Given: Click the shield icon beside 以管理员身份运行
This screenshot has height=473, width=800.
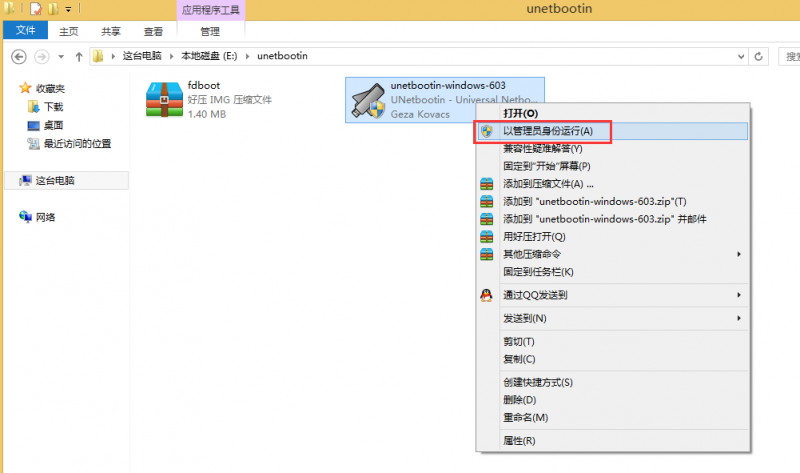Looking at the screenshot, I should (x=487, y=131).
